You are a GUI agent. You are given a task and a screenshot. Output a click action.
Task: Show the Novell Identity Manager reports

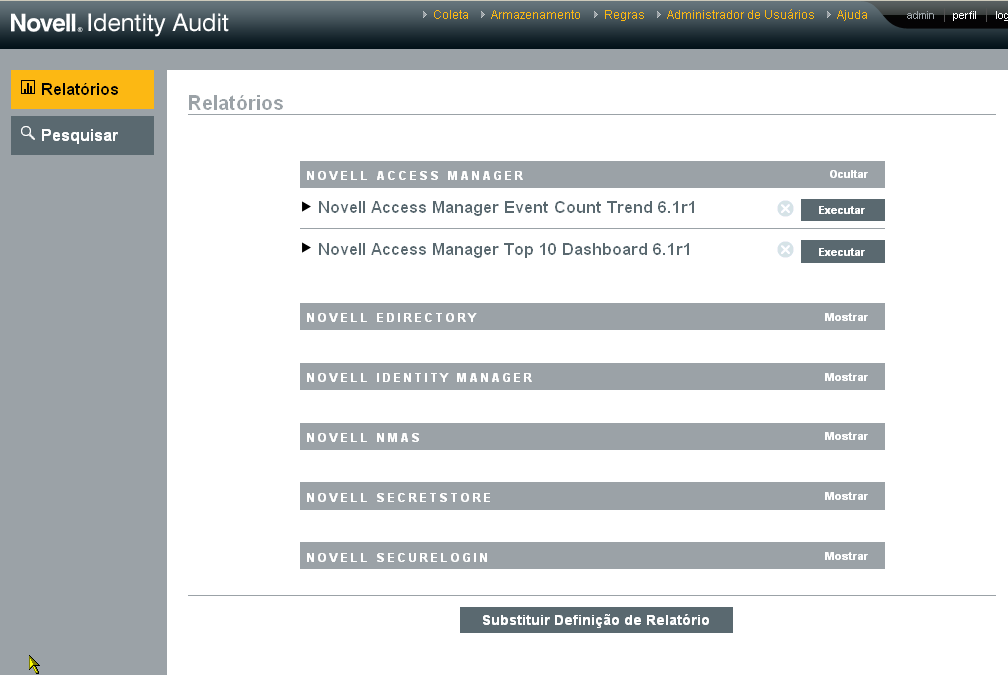[x=846, y=377]
